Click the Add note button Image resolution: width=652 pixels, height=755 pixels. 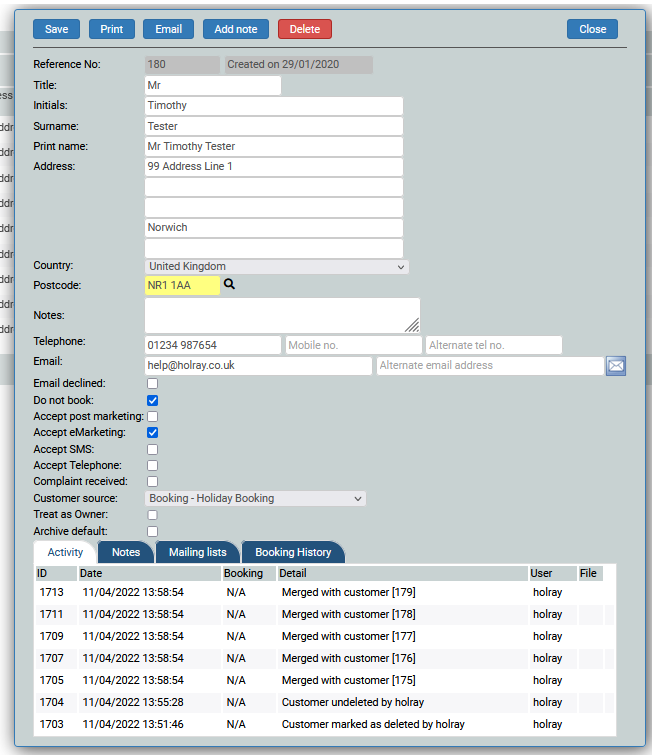point(235,29)
